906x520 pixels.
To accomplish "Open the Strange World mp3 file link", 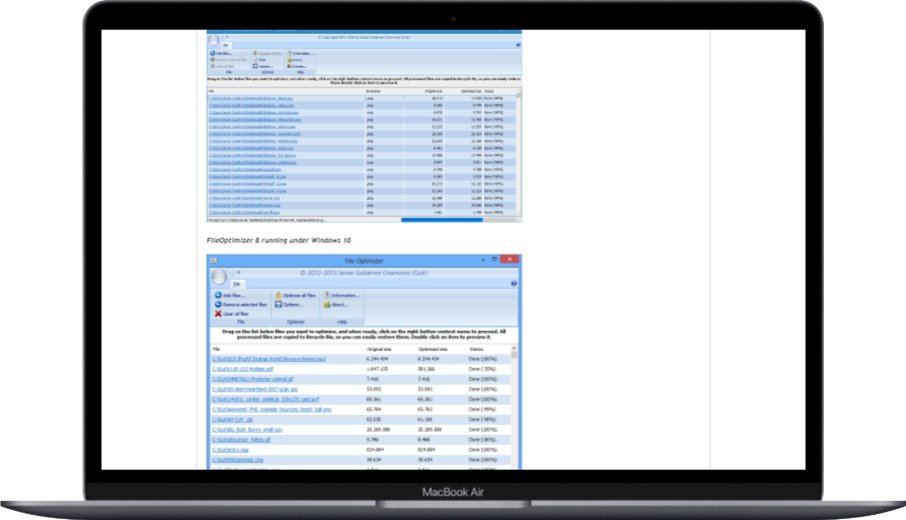I will click(269, 359).
